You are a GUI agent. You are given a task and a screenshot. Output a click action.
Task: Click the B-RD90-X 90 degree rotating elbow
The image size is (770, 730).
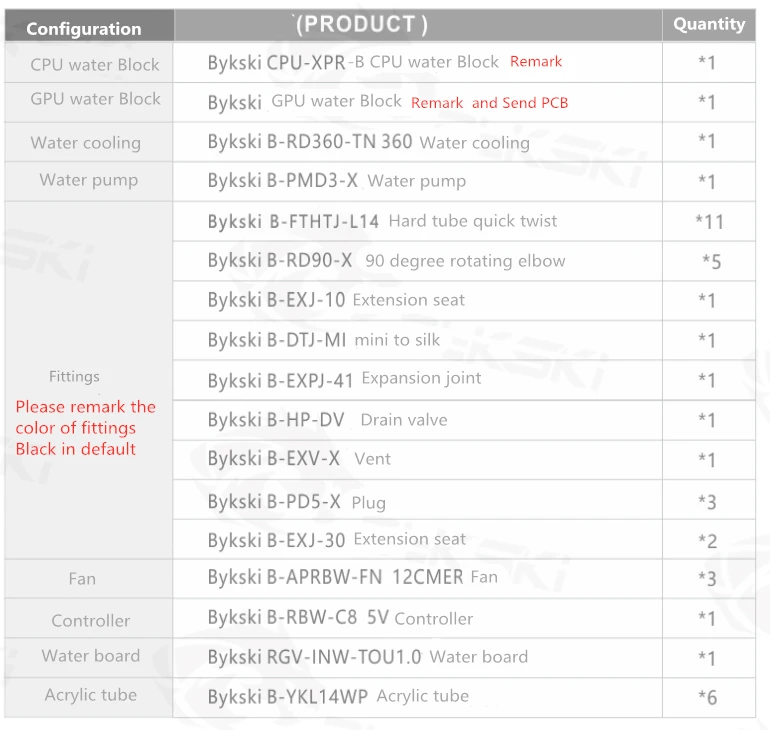click(x=386, y=261)
